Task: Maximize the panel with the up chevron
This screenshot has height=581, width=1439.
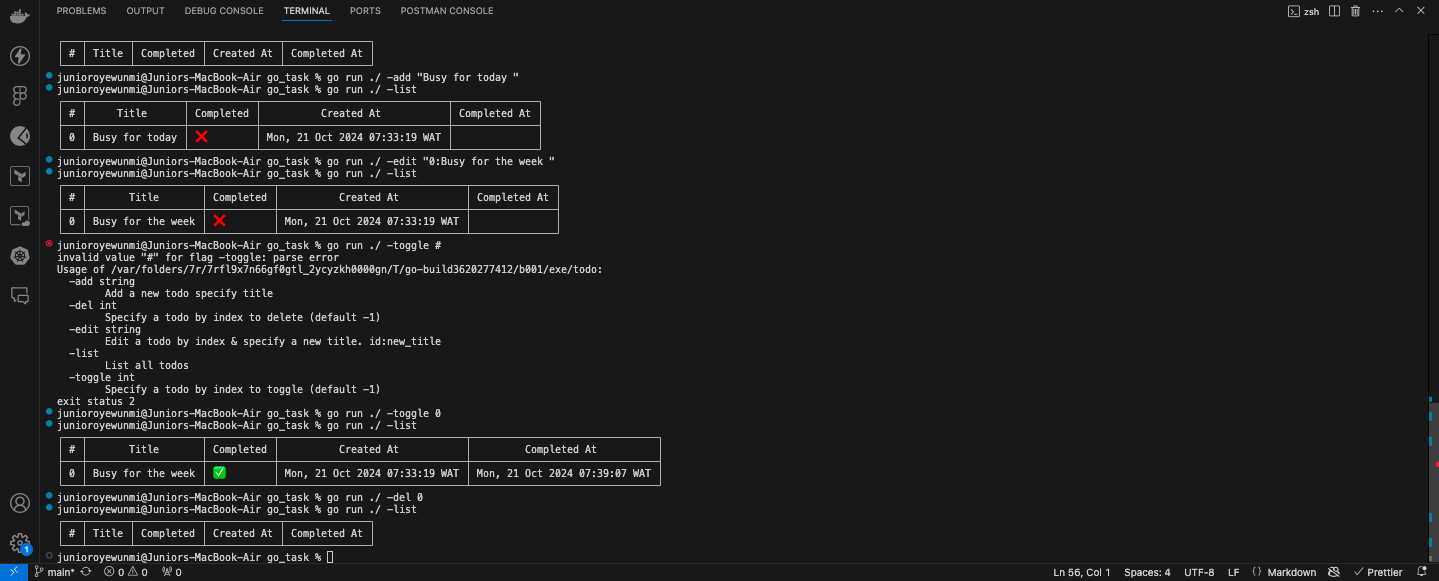Action: pos(1399,11)
